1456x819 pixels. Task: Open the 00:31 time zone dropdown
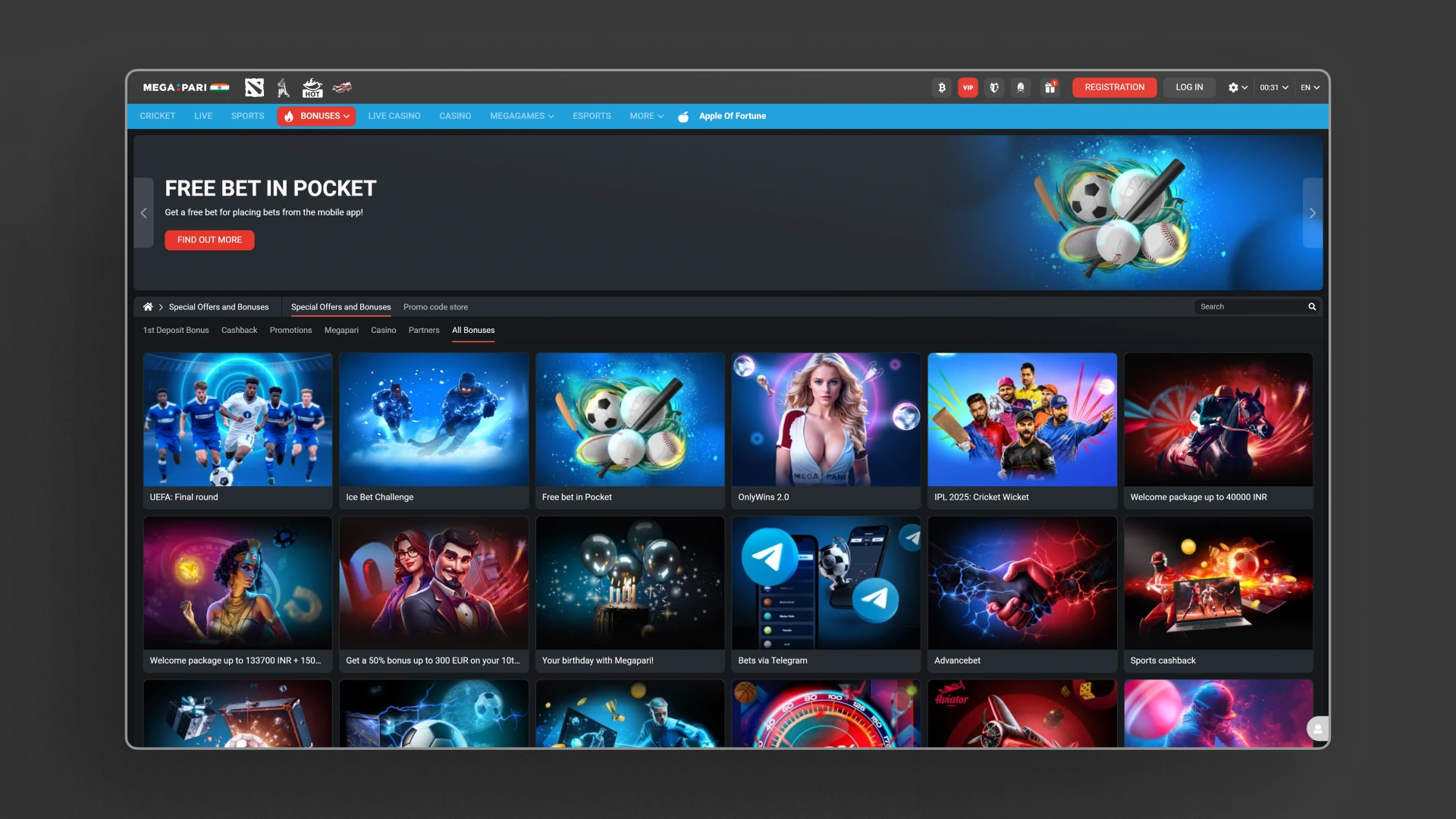(x=1274, y=87)
